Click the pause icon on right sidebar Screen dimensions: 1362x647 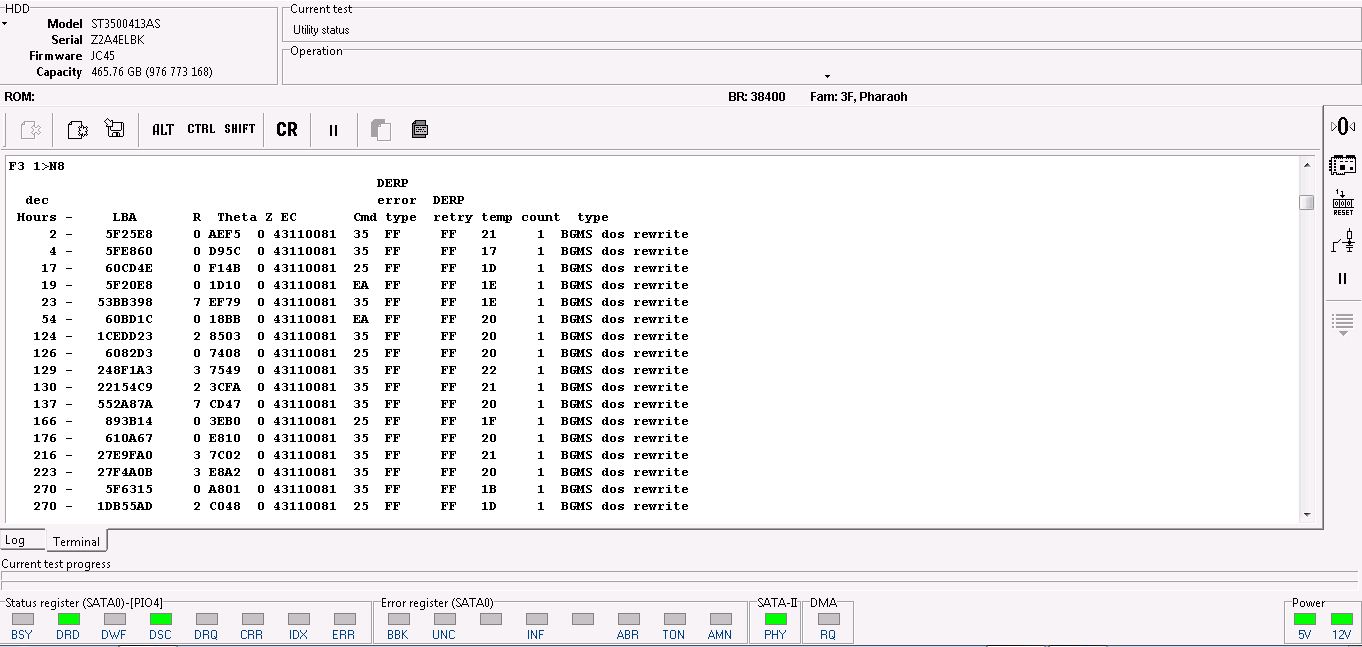tap(1342, 279)
